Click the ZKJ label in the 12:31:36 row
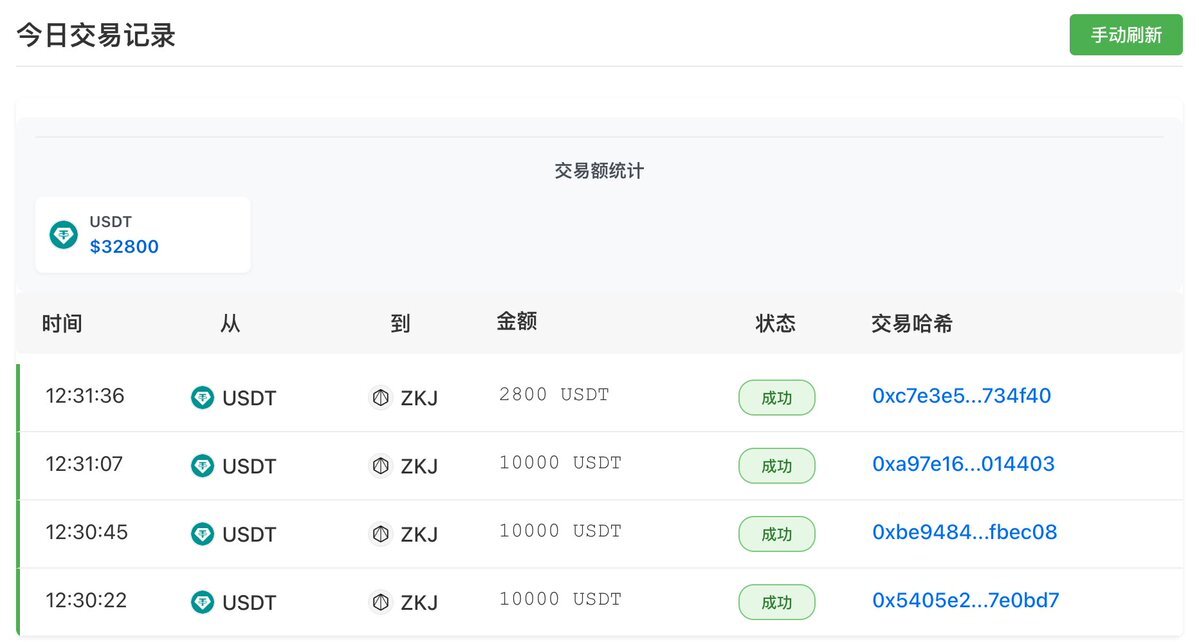The height and width of the screenshot is (642, 1199). click(419, 398)
